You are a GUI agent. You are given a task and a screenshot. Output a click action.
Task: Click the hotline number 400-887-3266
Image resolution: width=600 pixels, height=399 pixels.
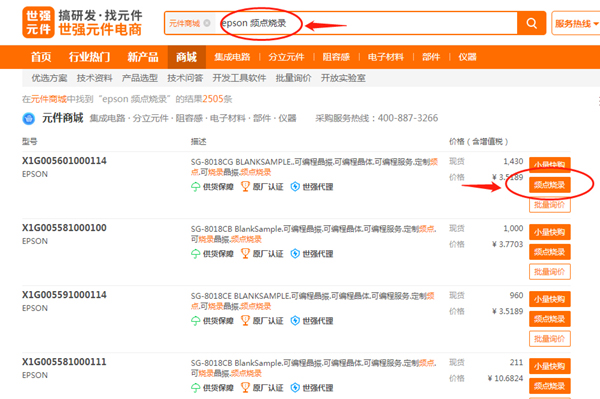pyautogui.click(x=408, y=118)
